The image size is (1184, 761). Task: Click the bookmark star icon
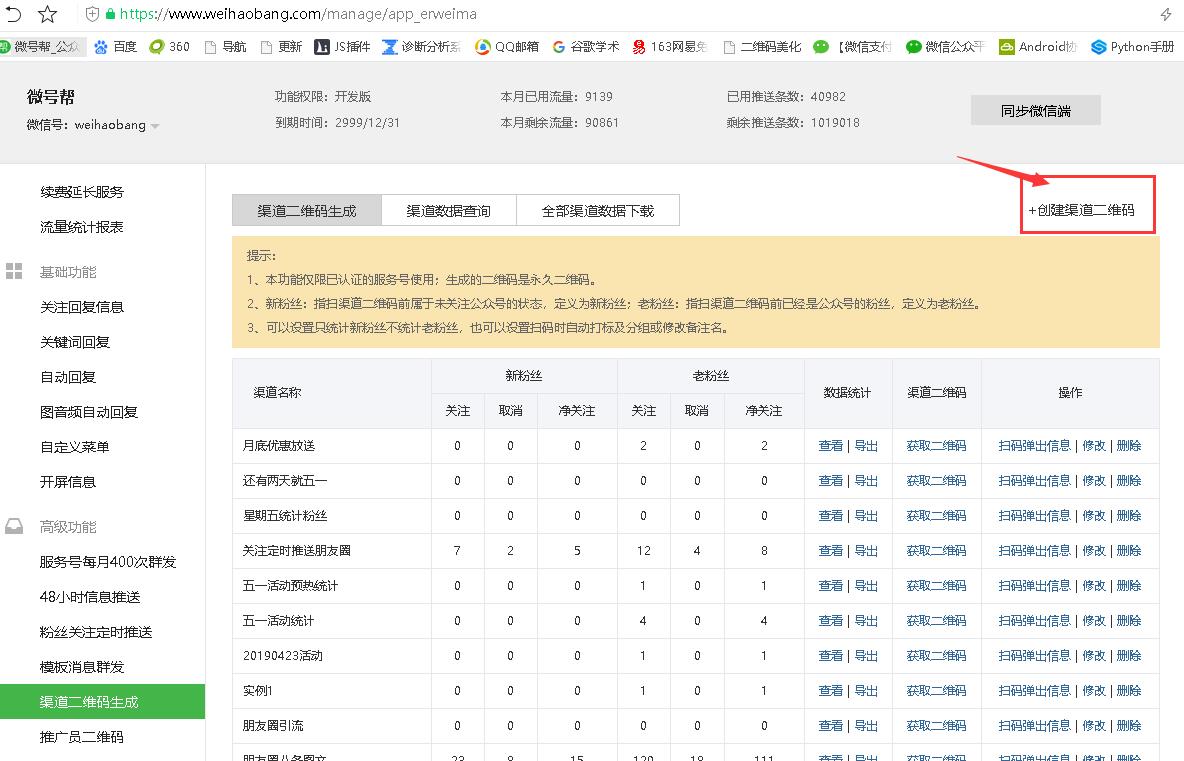48,14
